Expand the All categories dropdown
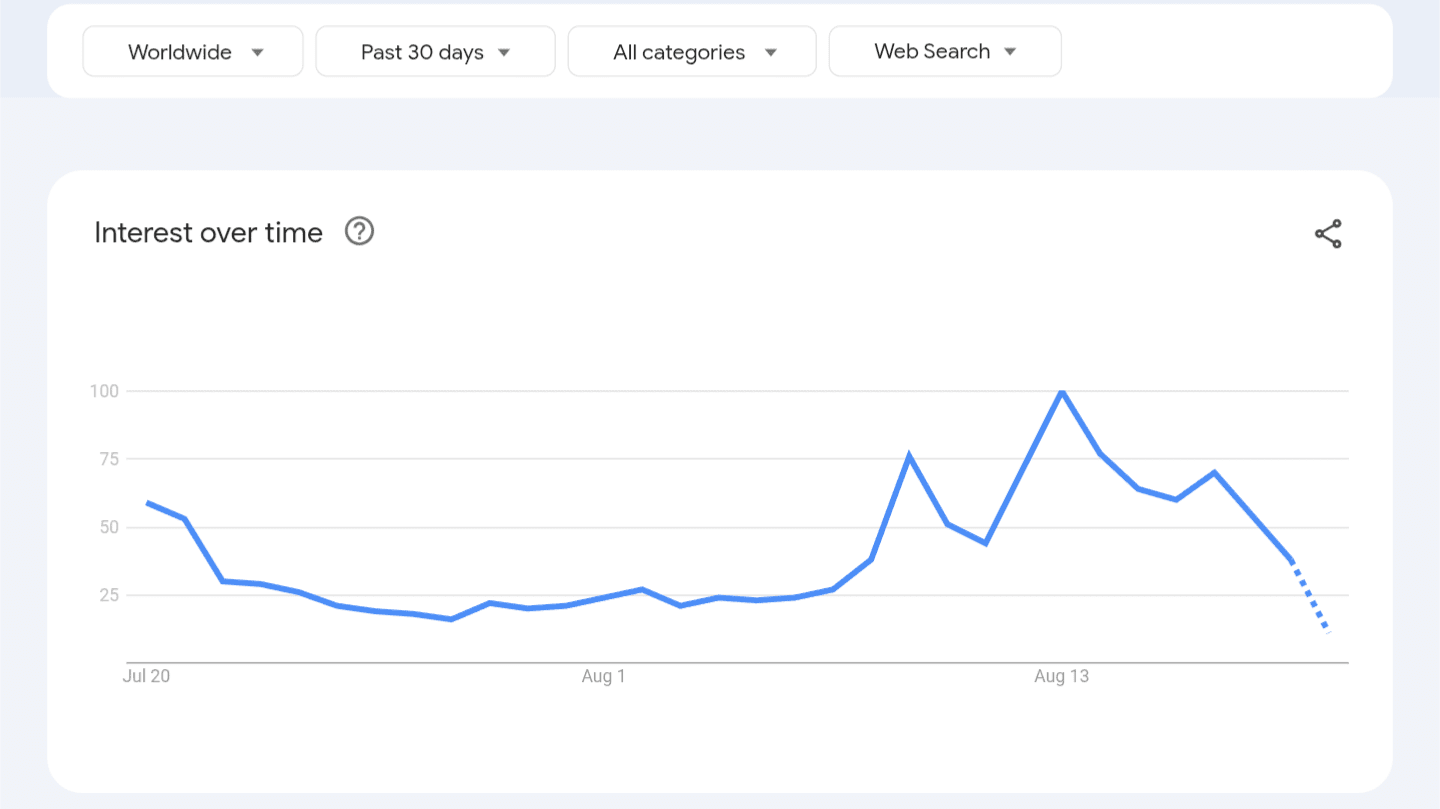This screenshot has width=1440, height=809. 691,52
